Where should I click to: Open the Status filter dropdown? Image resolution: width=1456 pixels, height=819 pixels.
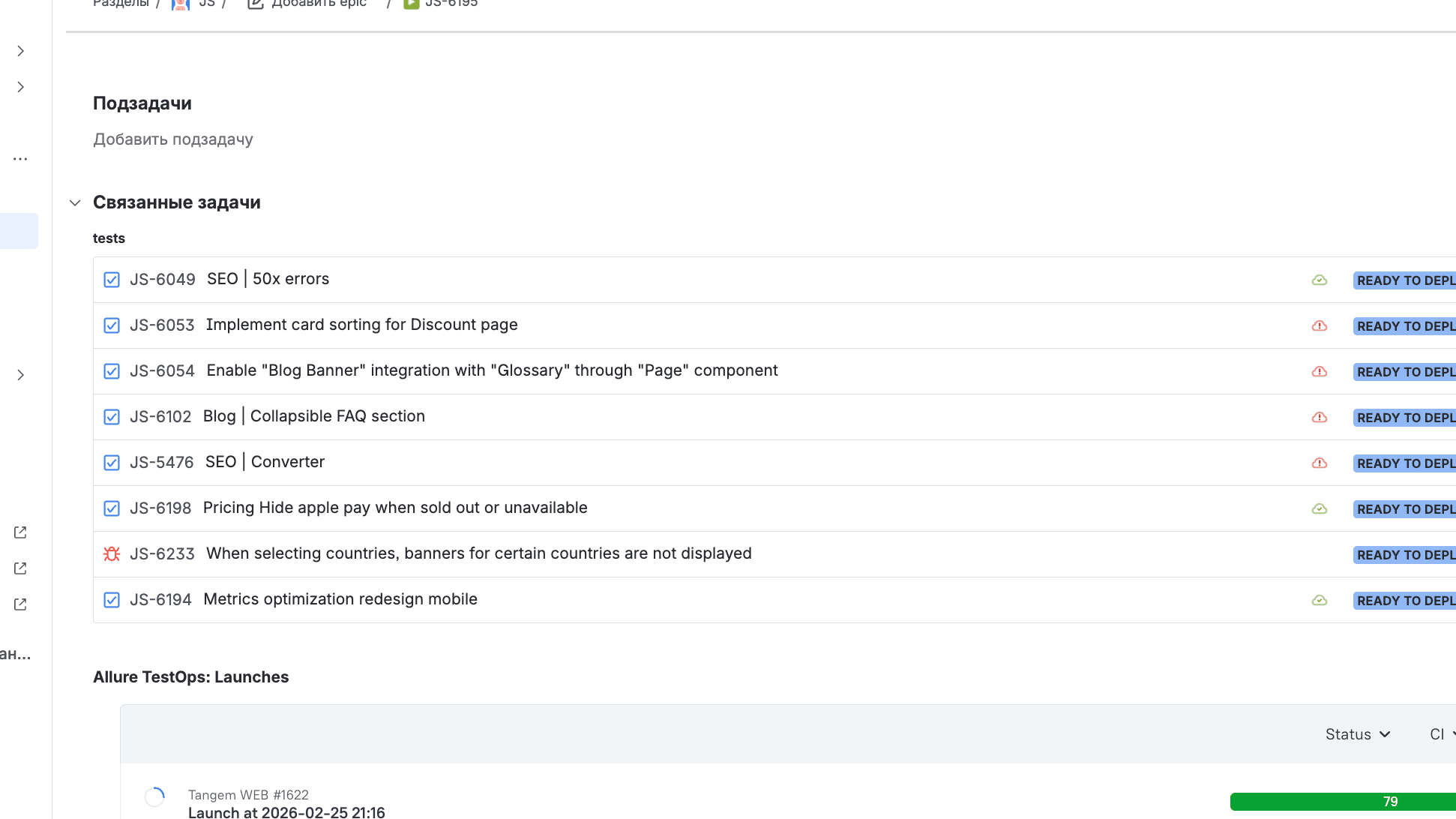coord(1357,734)
